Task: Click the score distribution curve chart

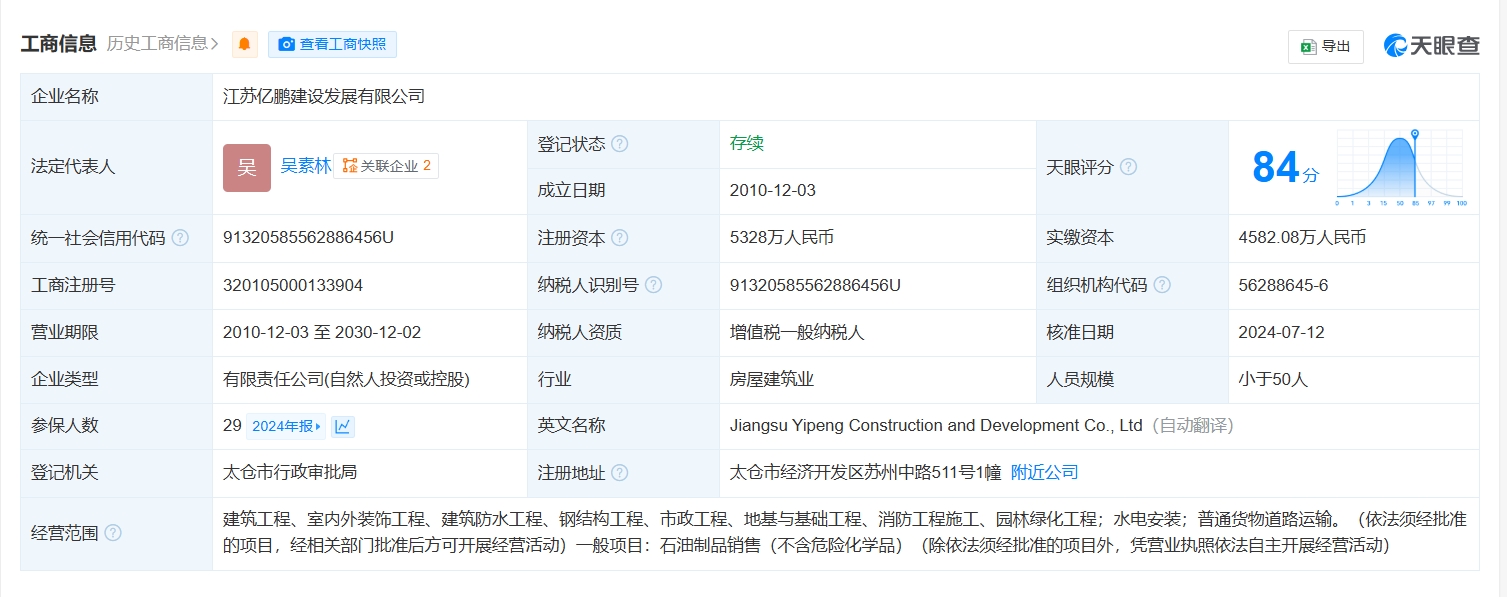Action: pyautogui.click(x=1401, y=167)
